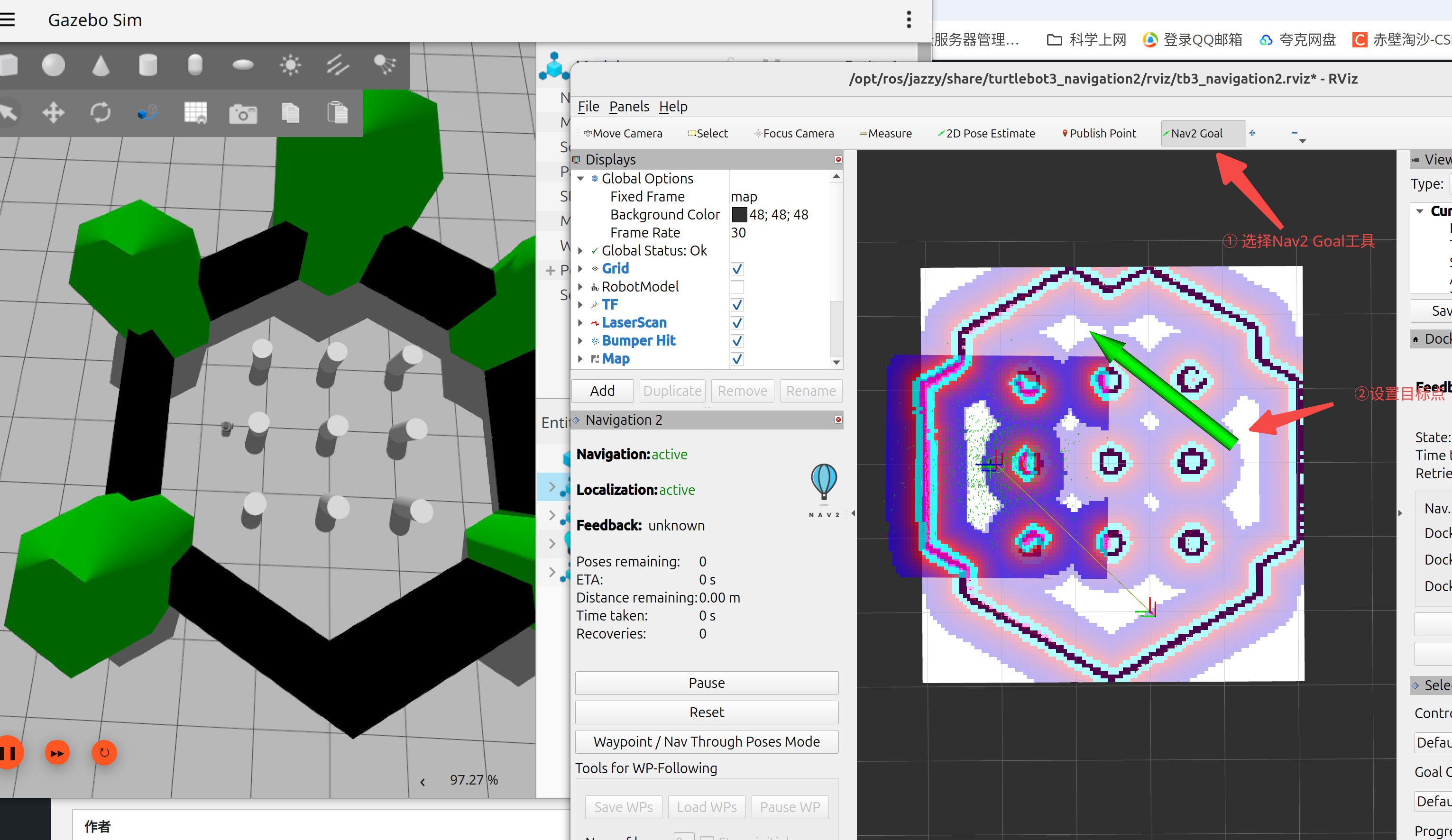Screen dimensions: 1452x840
Task: Toggle the Bumper Hit display checkbox
Action: pyautogui.click(x=737, y=341)
